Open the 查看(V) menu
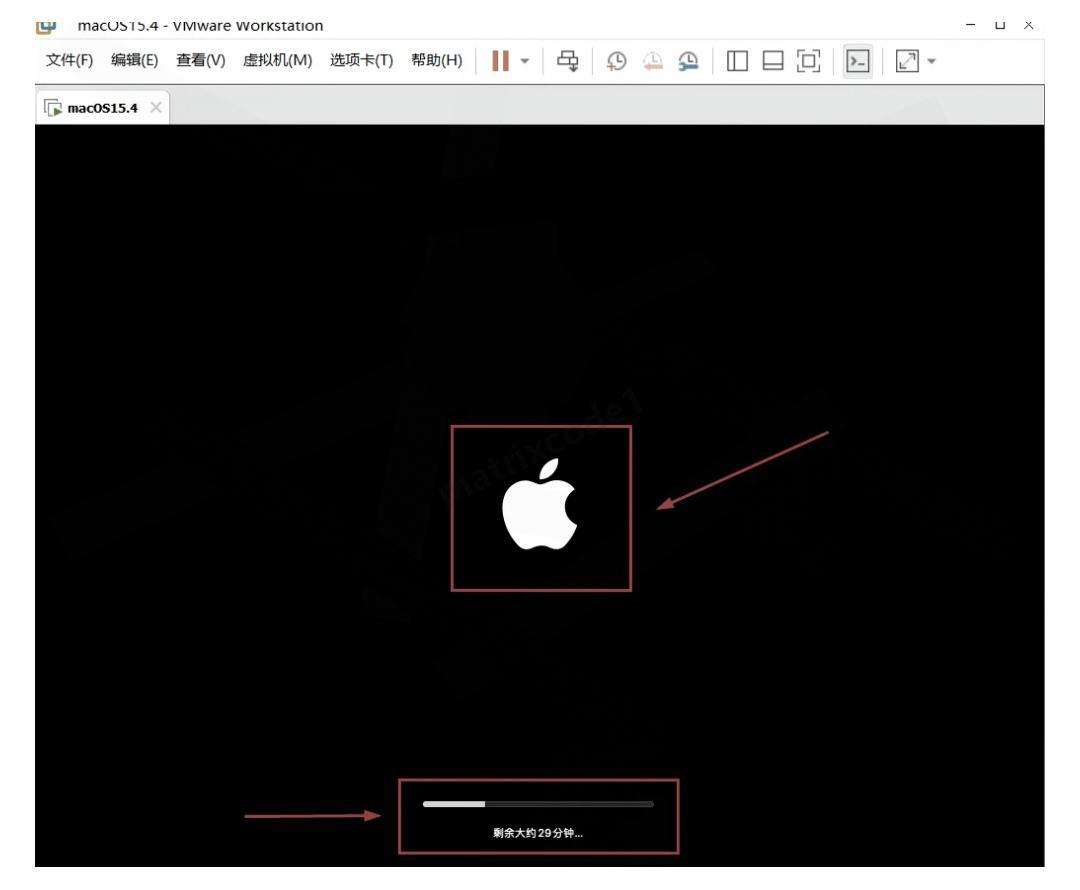Image resolution: width=1080 pixels, height=890 pixels. (x=200, y=61)
